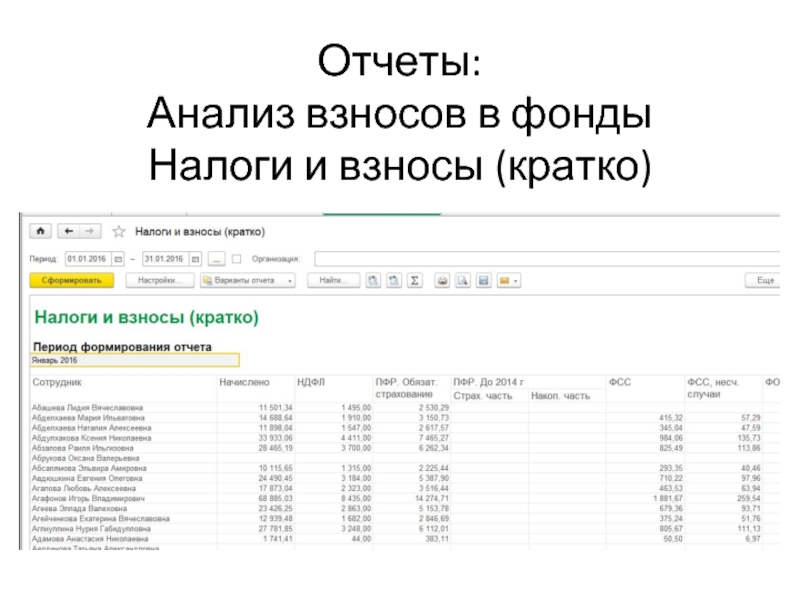Open calendar for period end date
Viewport: 800px width, 600px height.
tap(196, 257)
